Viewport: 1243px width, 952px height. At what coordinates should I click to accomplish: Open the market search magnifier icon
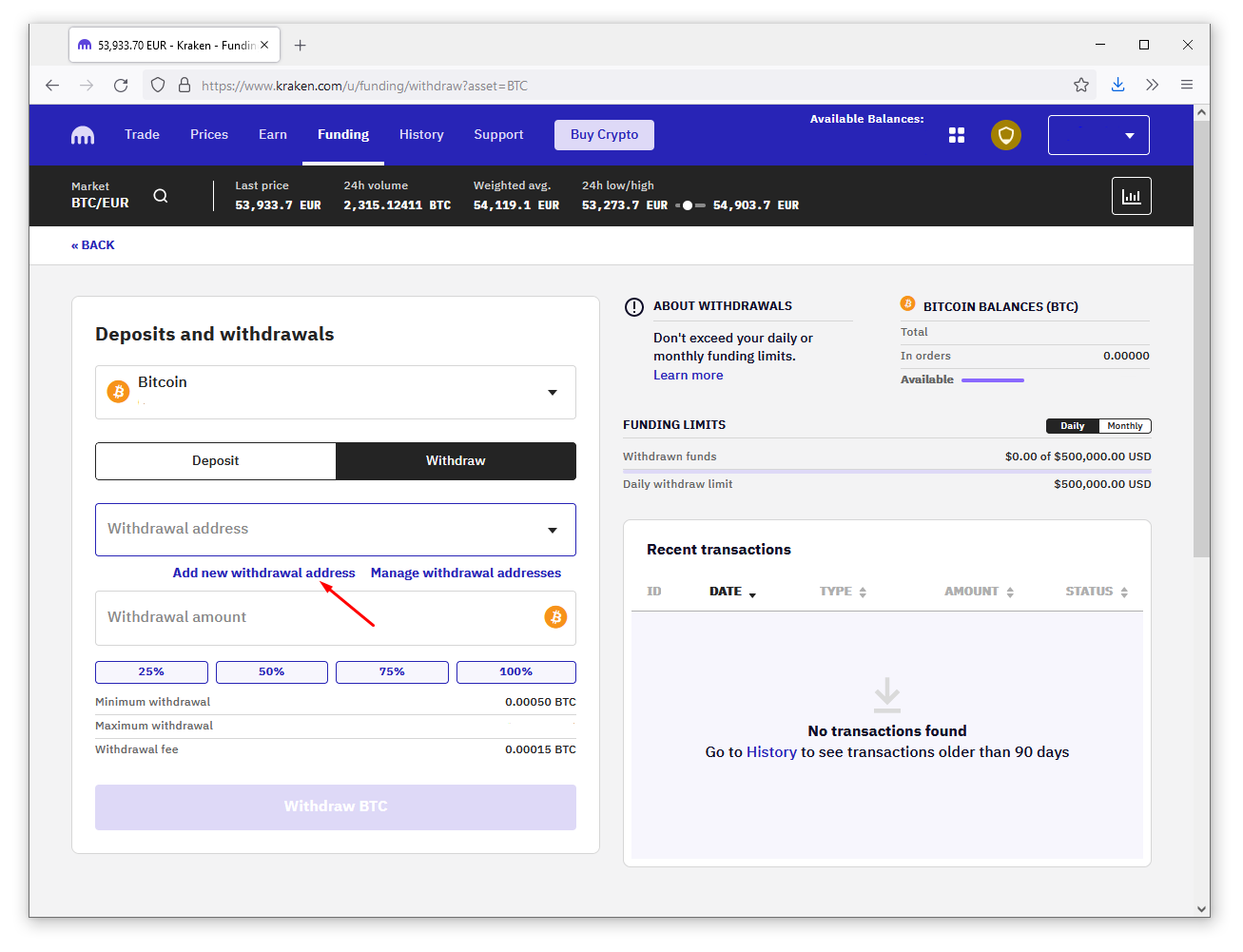click(x=161, y=196)
